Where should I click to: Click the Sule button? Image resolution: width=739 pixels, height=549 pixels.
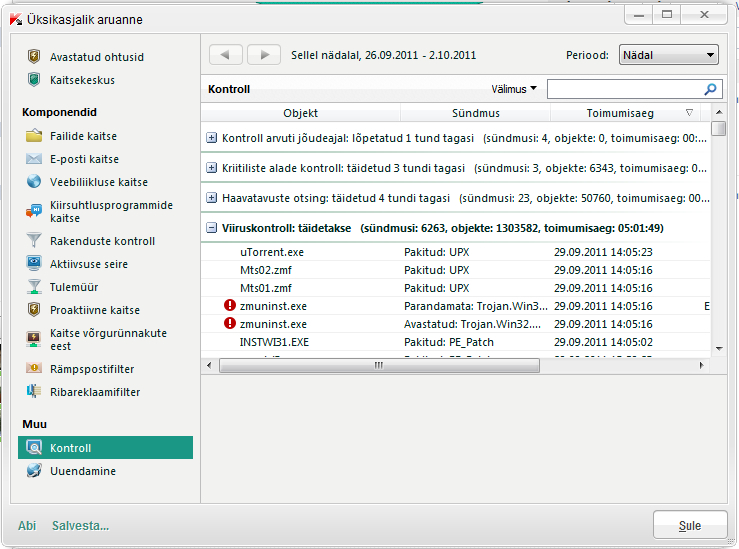[689, 525]
